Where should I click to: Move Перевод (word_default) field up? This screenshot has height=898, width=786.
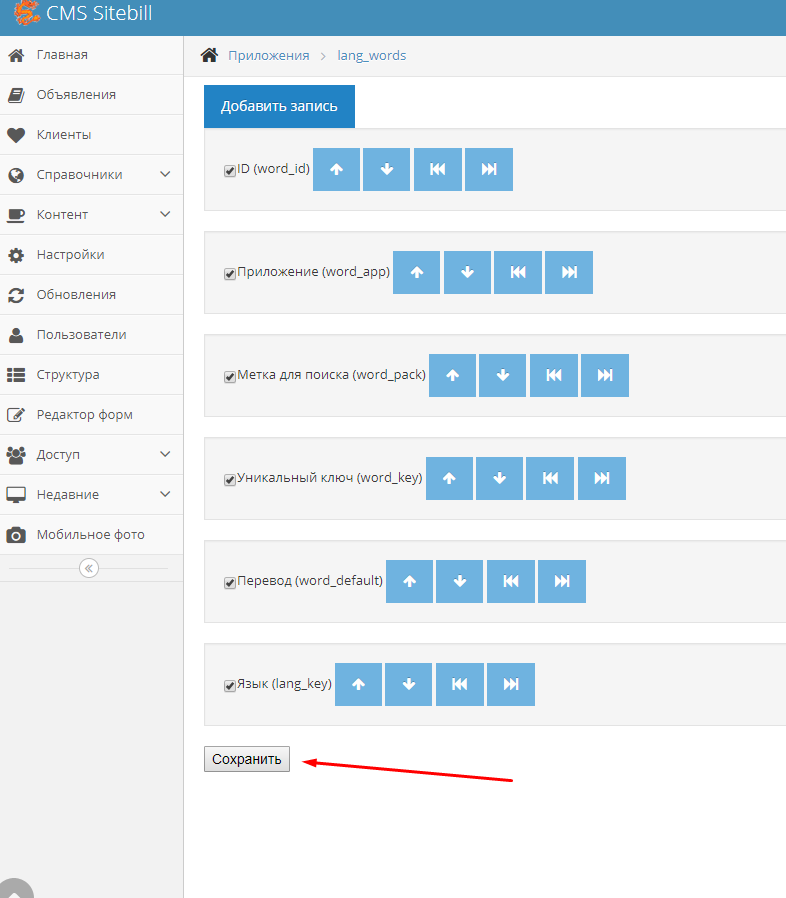(409, 581)
